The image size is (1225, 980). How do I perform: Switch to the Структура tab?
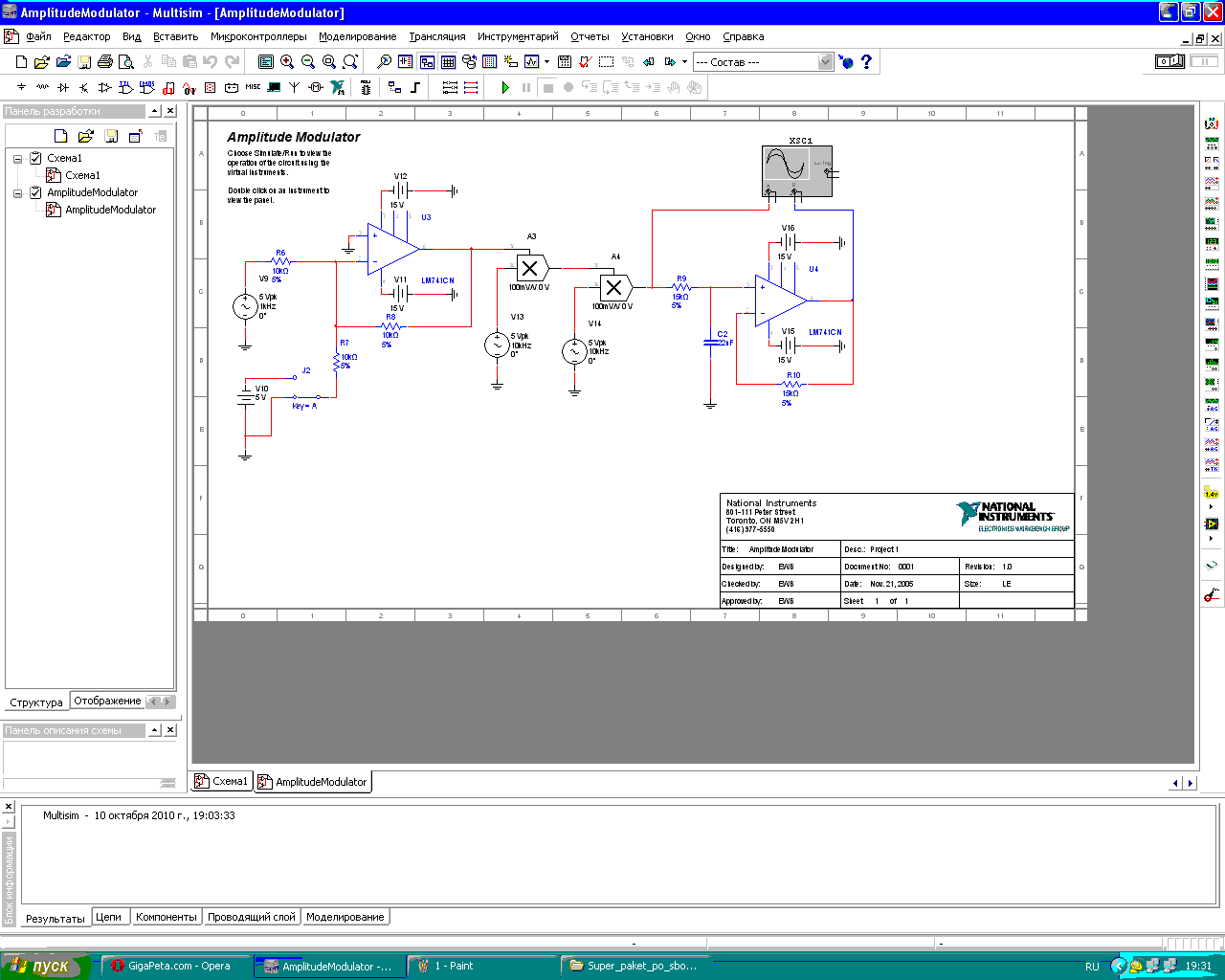tap(36, 702)
